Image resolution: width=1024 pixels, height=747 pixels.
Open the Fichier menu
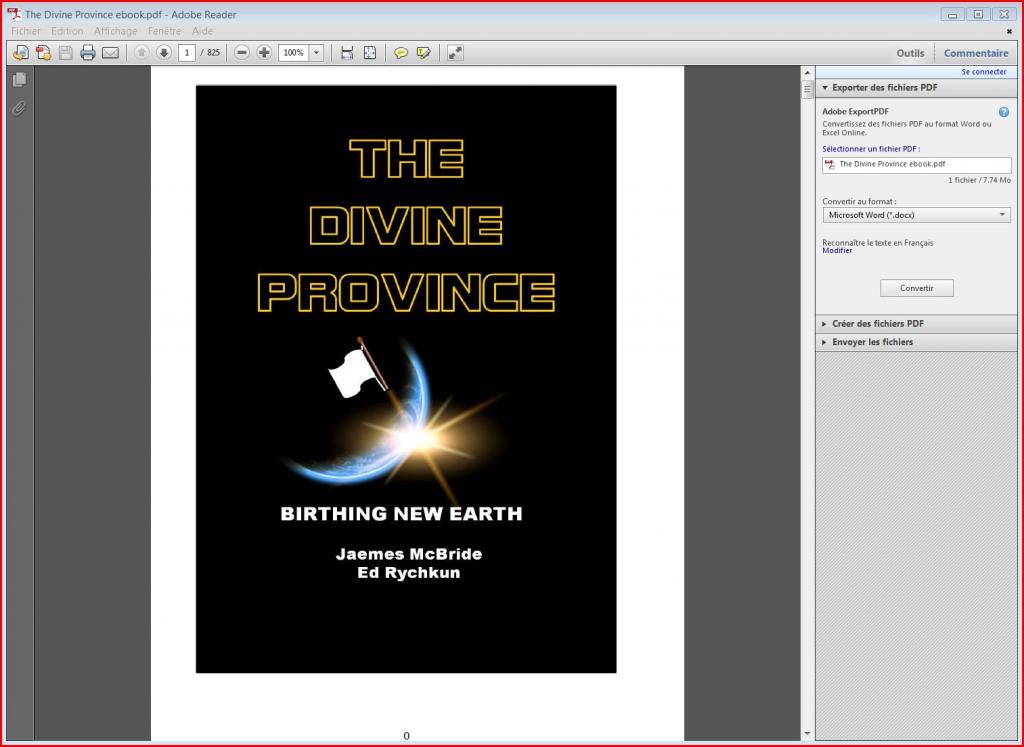coord(26,31)
